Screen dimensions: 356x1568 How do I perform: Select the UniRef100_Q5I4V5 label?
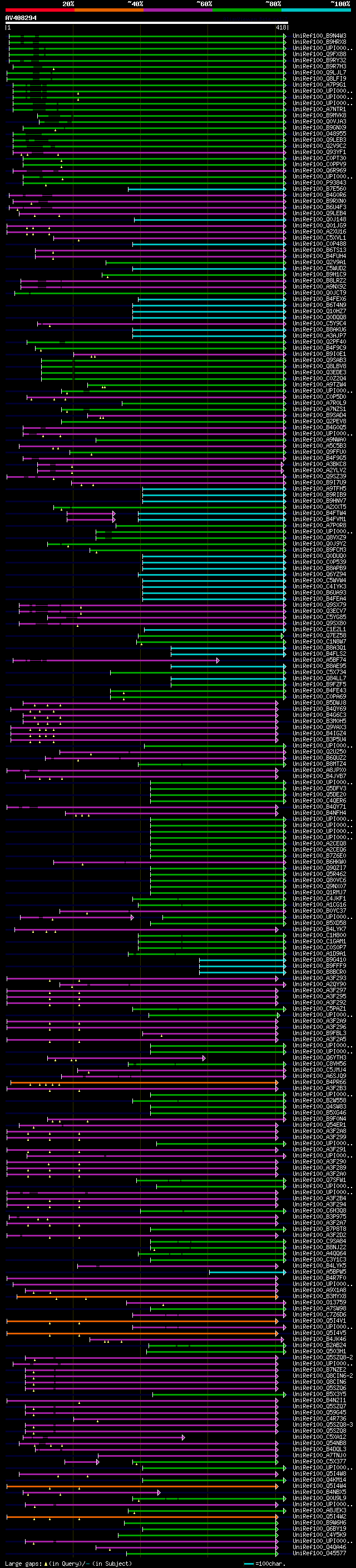click(319, 1333)
